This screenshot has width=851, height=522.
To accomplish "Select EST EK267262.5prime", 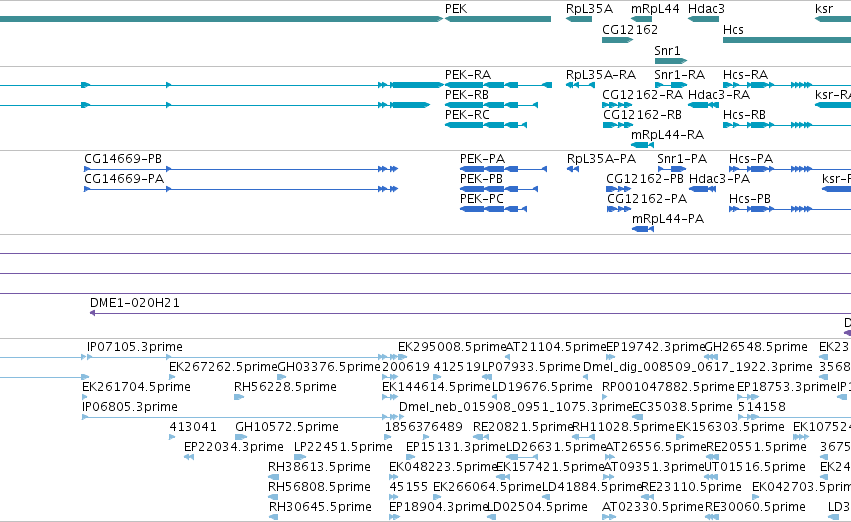I will point(223,367).
